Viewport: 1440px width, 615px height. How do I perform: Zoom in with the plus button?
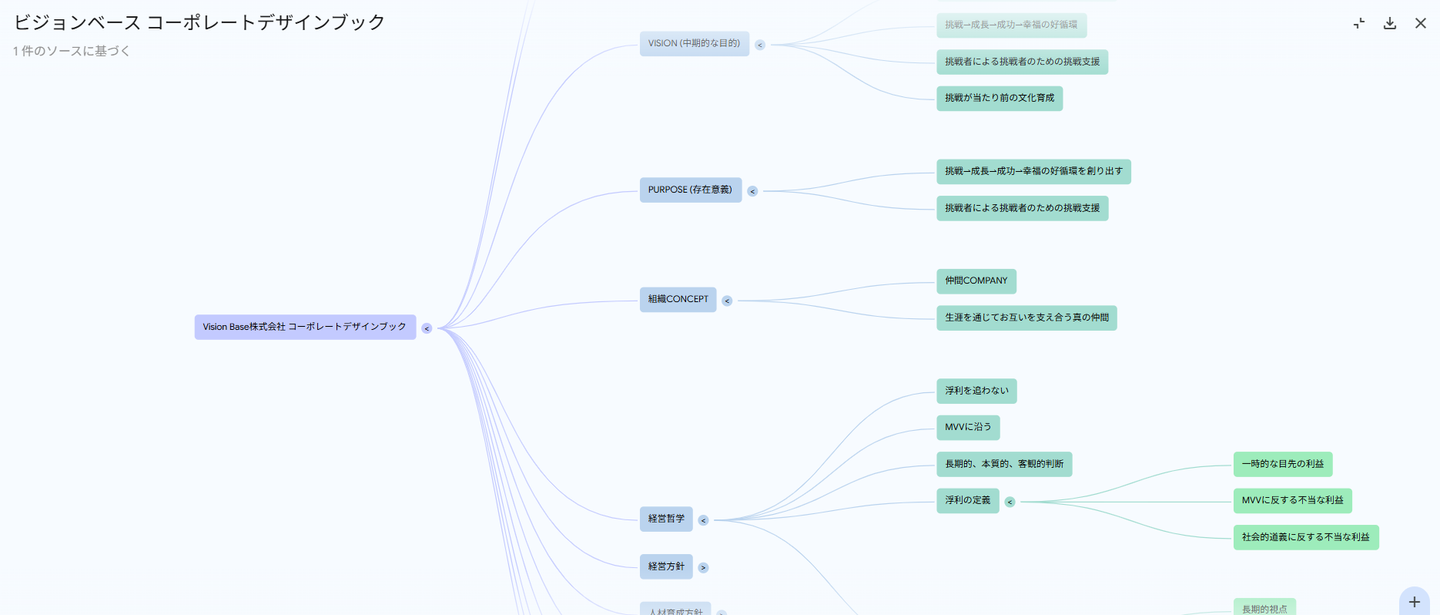(1414, 601)
